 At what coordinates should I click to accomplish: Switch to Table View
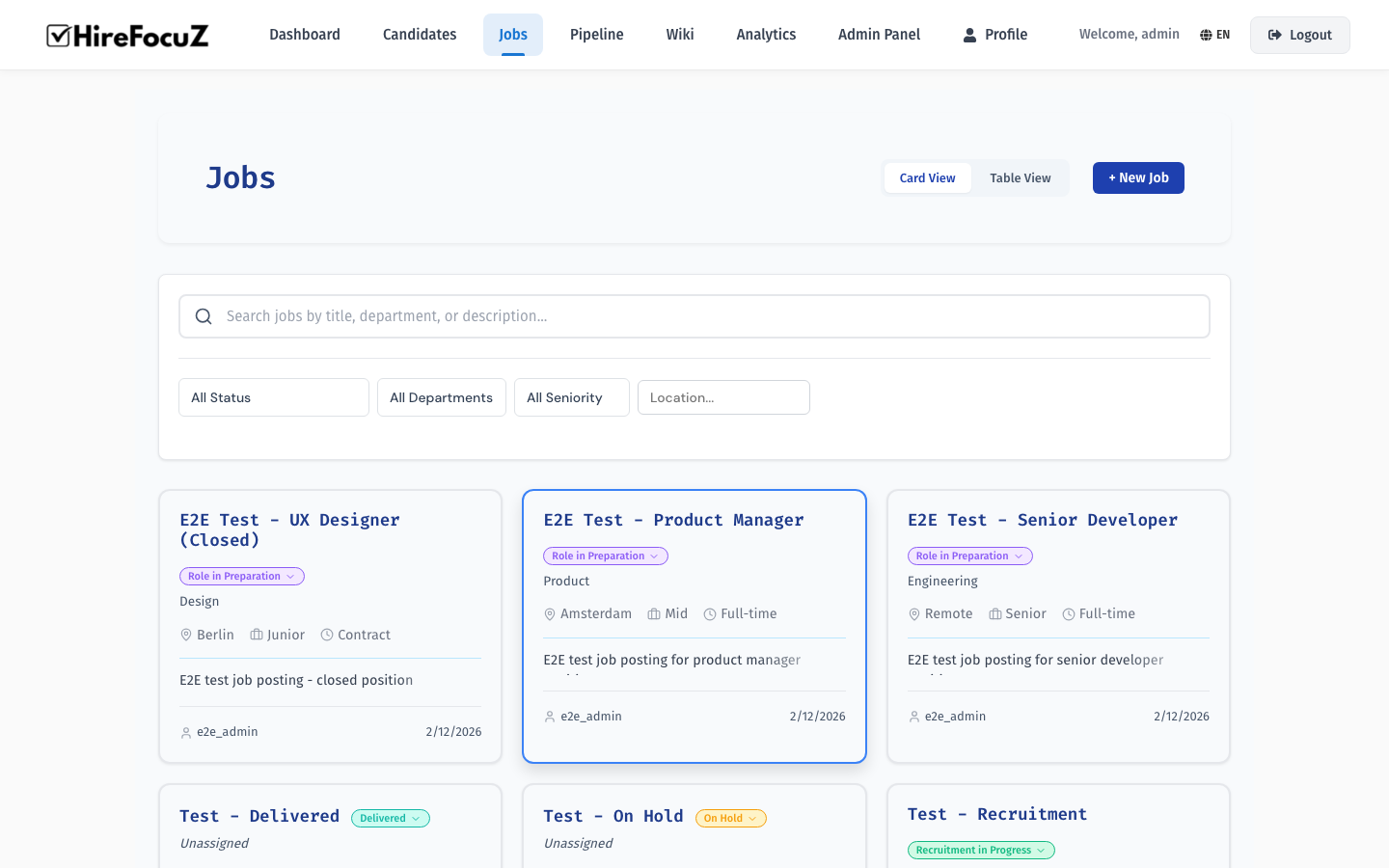[1020, 177]
